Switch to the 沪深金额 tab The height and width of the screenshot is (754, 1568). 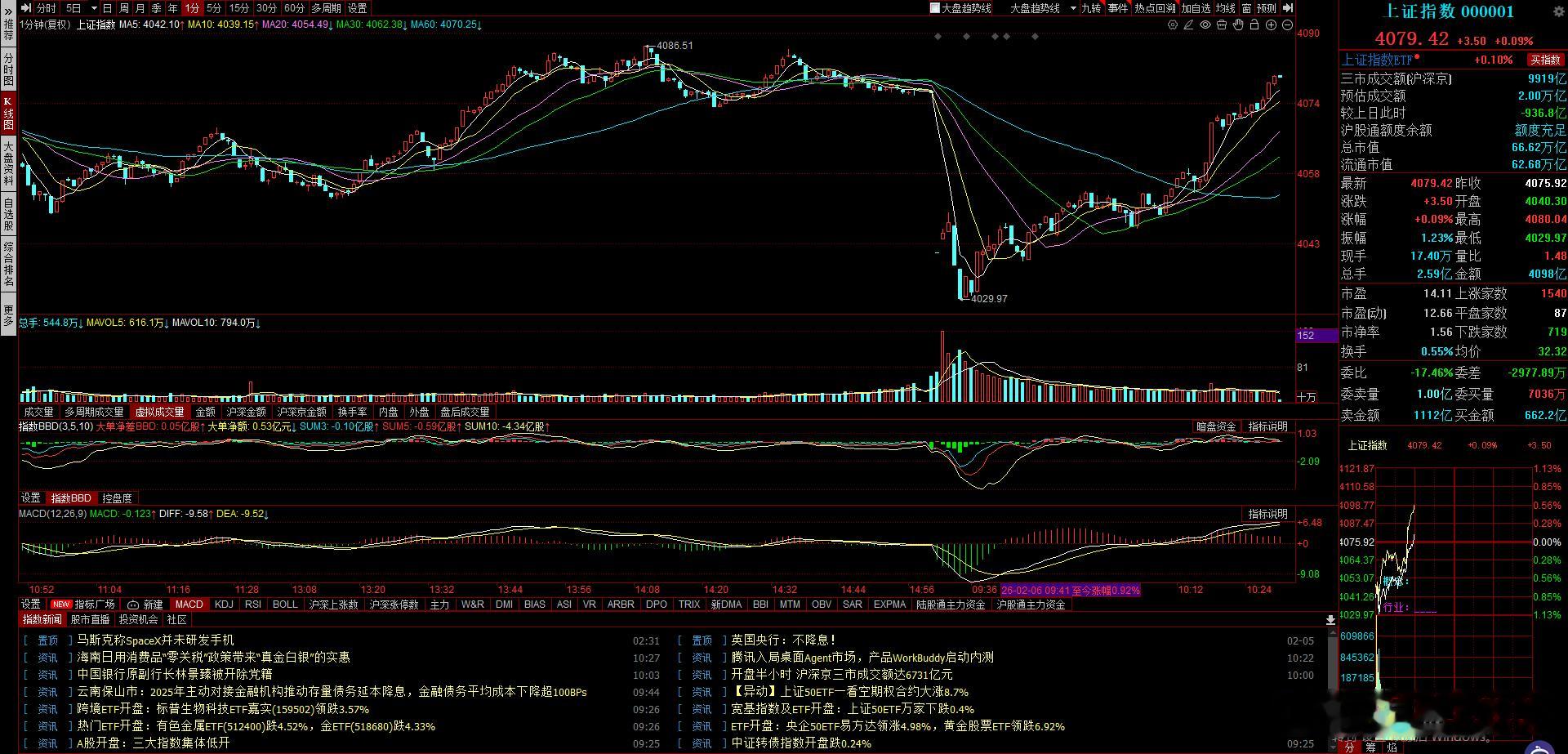click(x=247, y=412)
